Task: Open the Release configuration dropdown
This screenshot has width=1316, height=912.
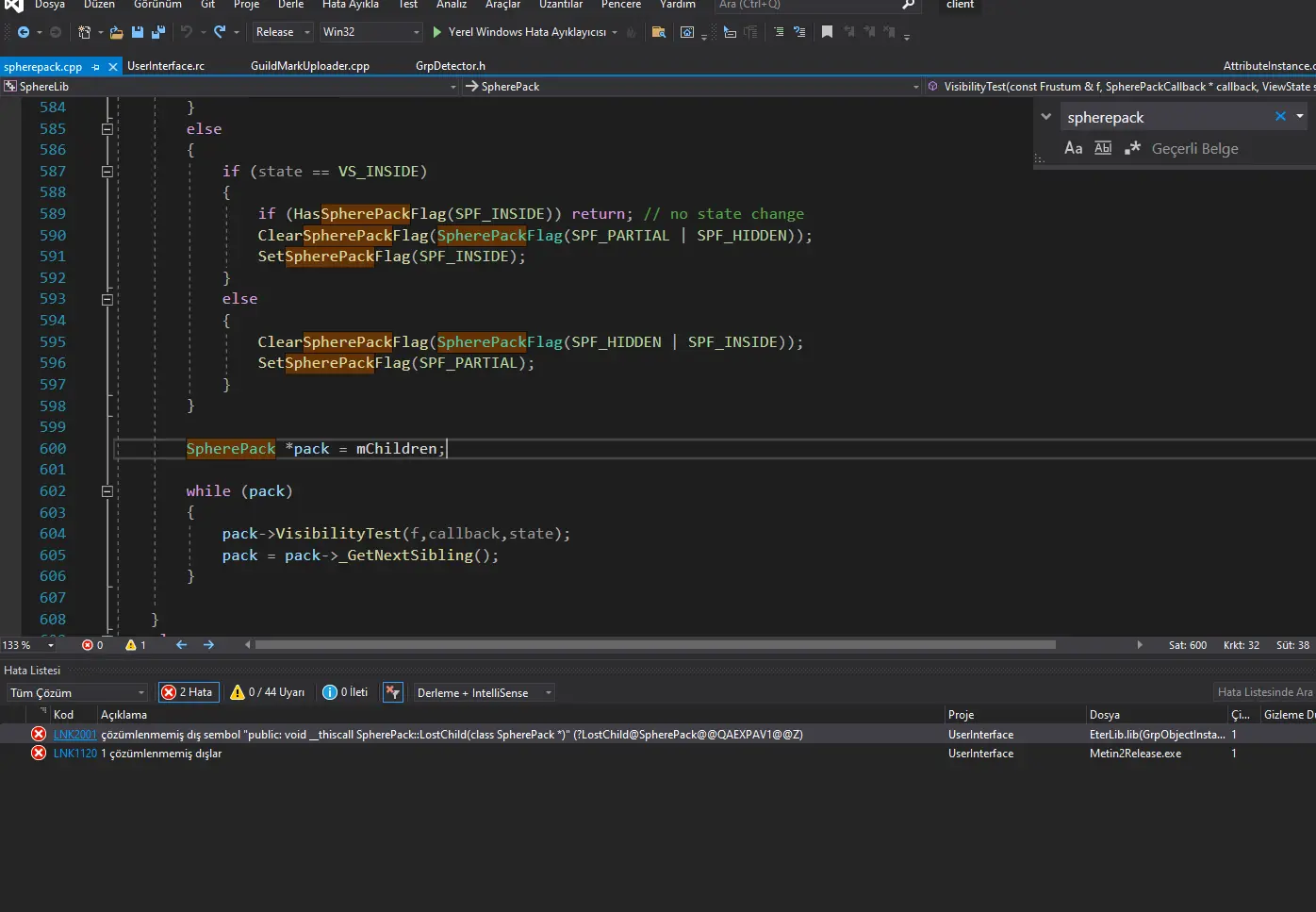Action: pos(282,32)
